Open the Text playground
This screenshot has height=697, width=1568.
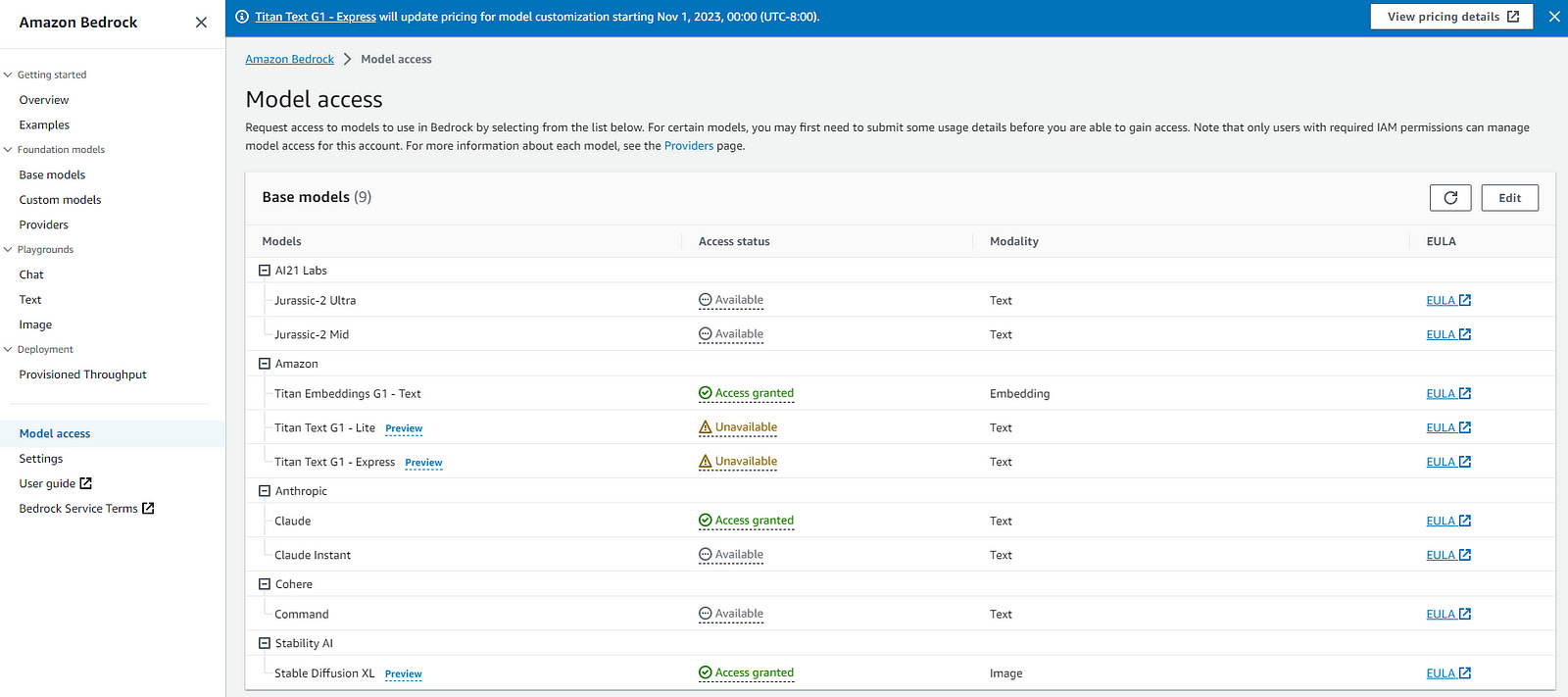pyautogui.click(x=30, y=300)
